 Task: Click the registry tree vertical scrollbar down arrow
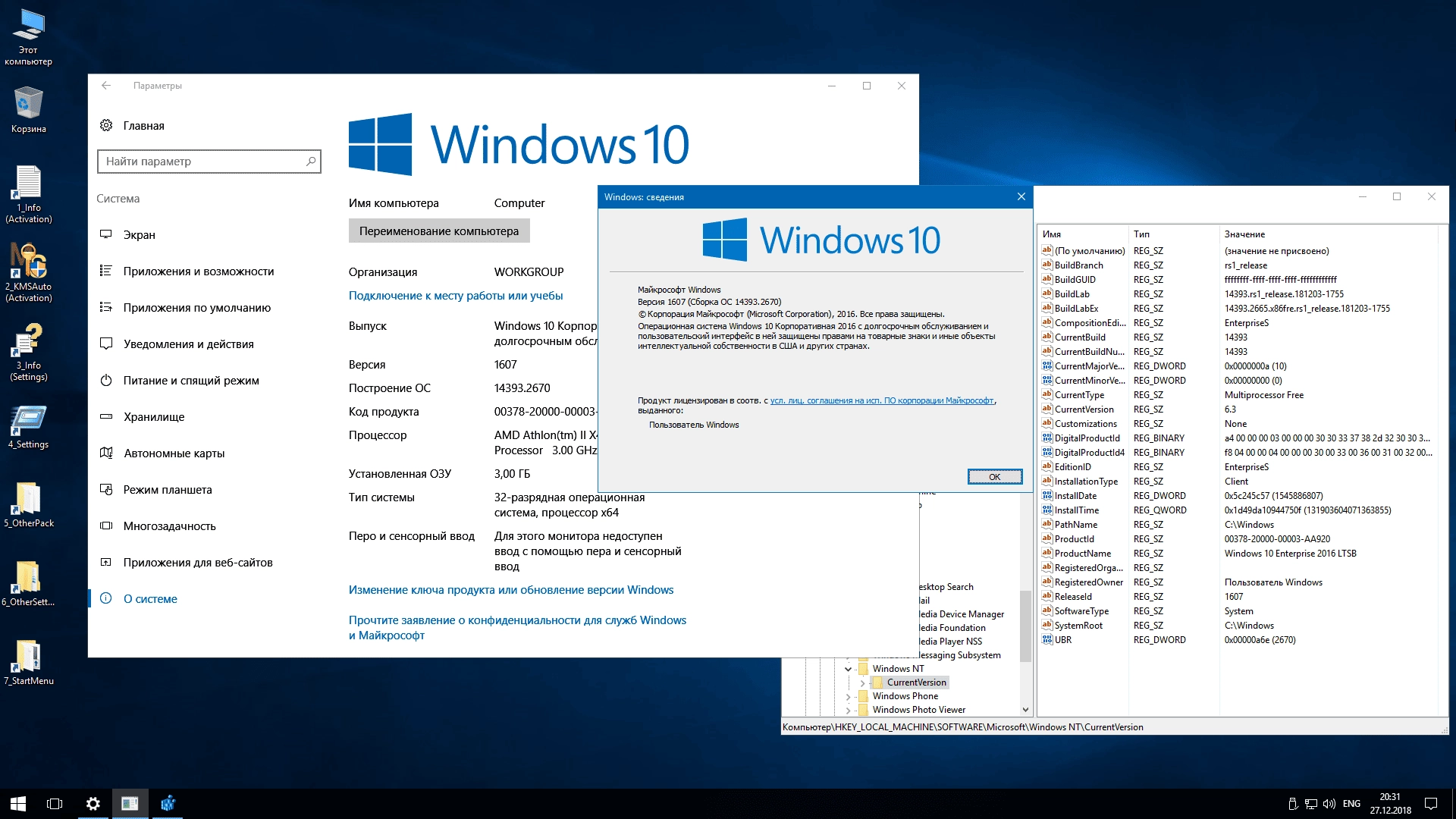pyautogui.click(x=1025, y=710)
